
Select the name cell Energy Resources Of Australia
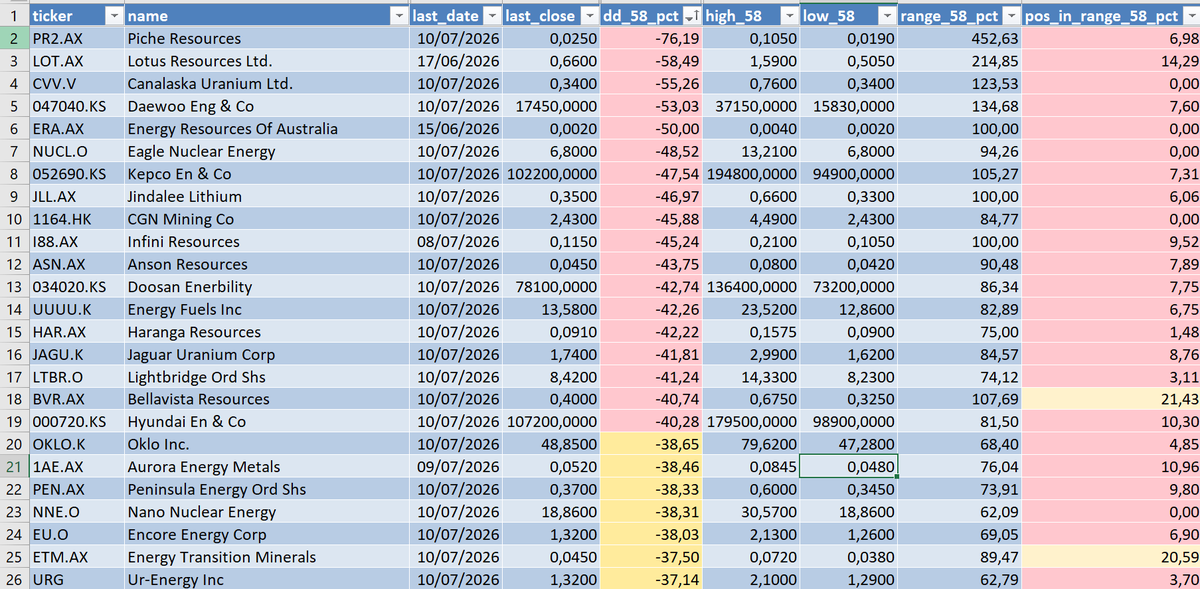point(267,129)
